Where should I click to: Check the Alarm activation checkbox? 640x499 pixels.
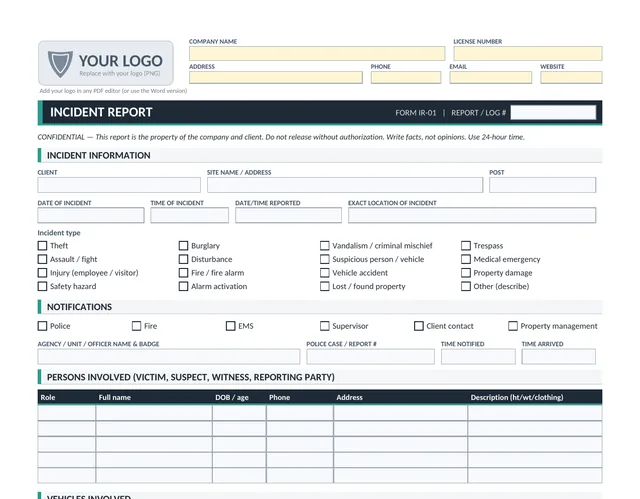click(184, 286)
